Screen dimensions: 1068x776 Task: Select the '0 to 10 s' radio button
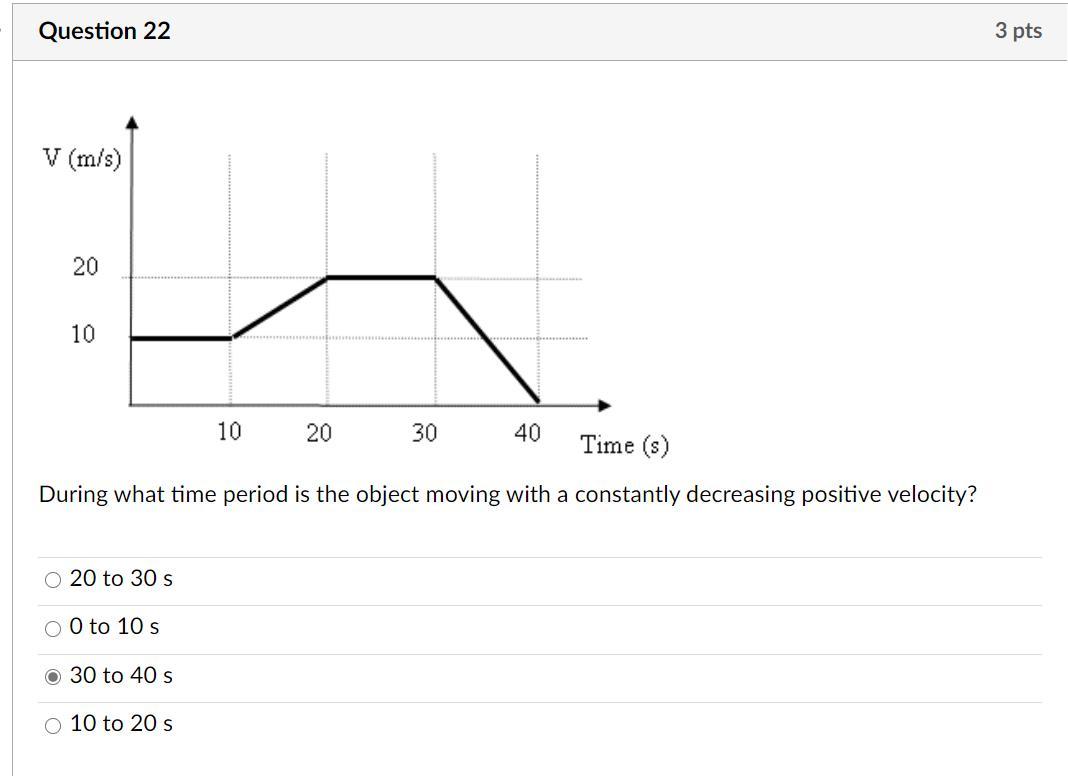tap(52, 628)
